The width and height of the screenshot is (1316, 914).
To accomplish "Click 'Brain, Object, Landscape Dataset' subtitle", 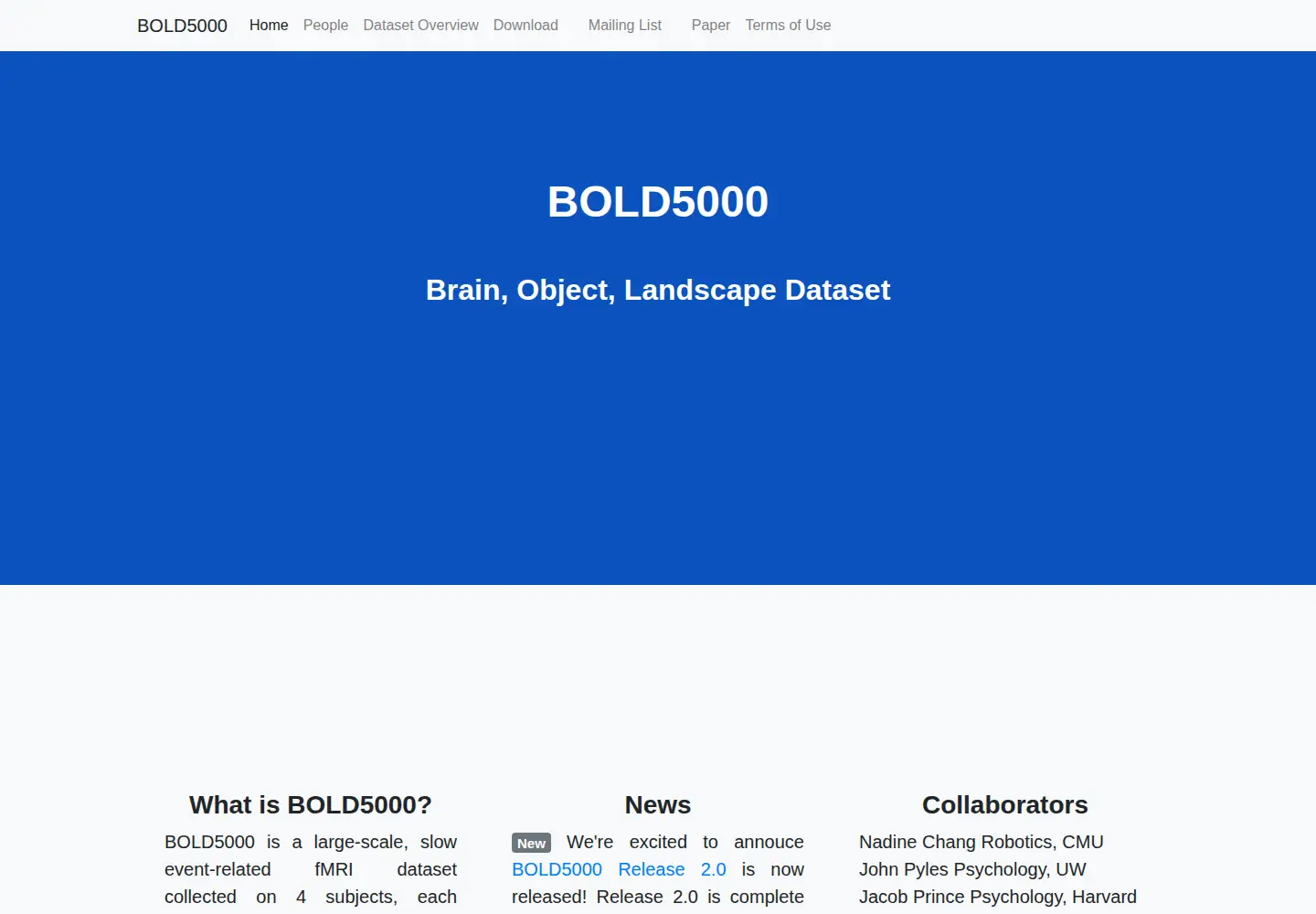I will tap(658, 290).
